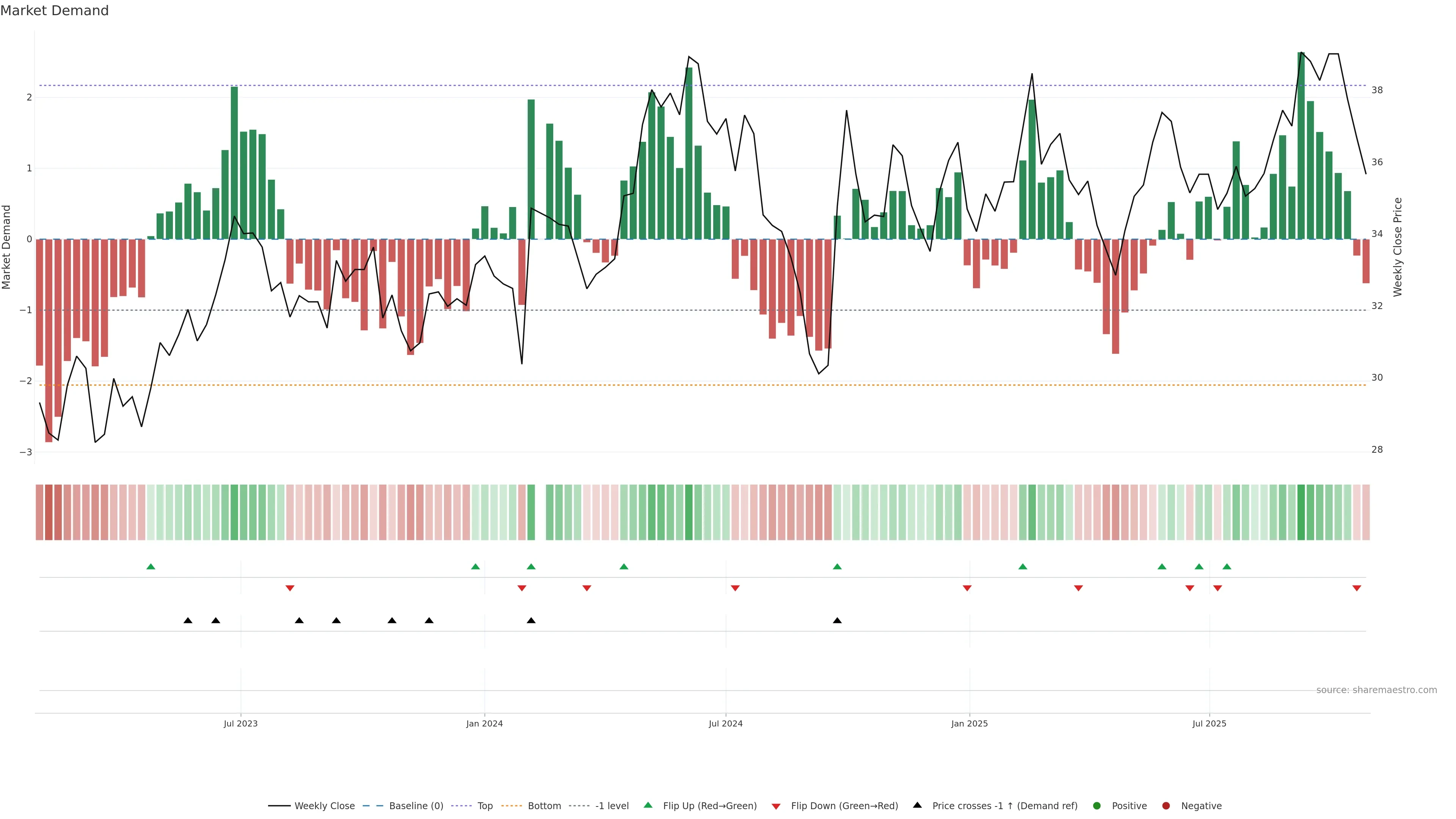Click the Jan 2025 axis label
Viewport: 1456px width, 819px height.
[x=970, y=723]
